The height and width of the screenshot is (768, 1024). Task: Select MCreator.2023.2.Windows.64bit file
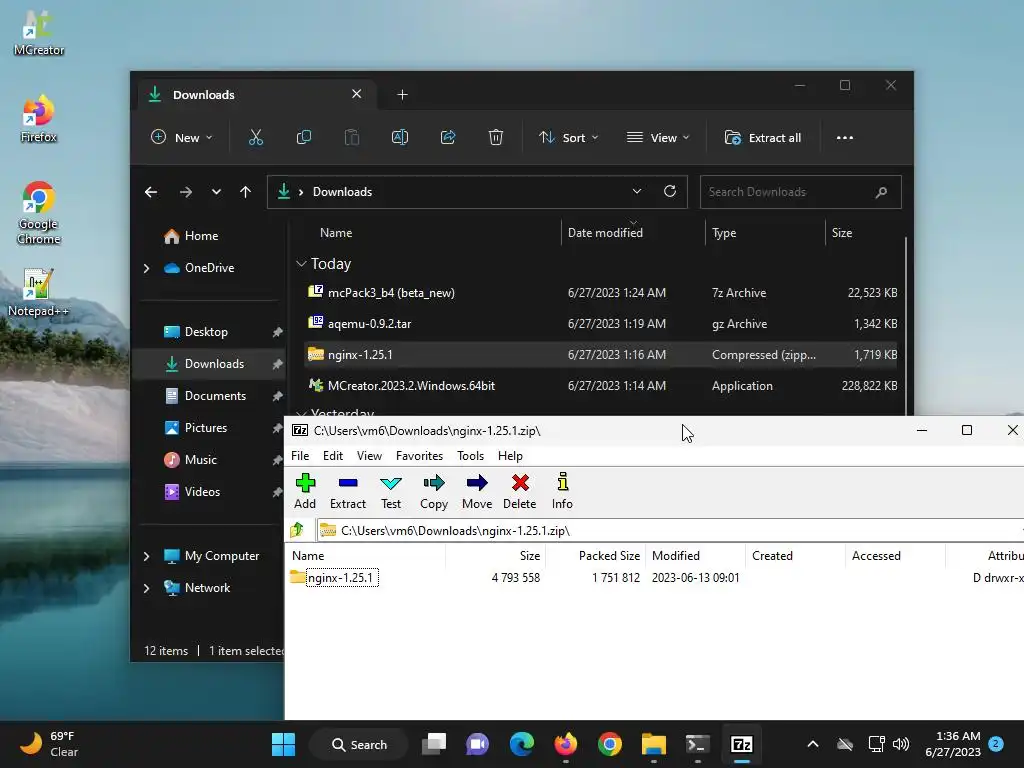coord(411,385)
